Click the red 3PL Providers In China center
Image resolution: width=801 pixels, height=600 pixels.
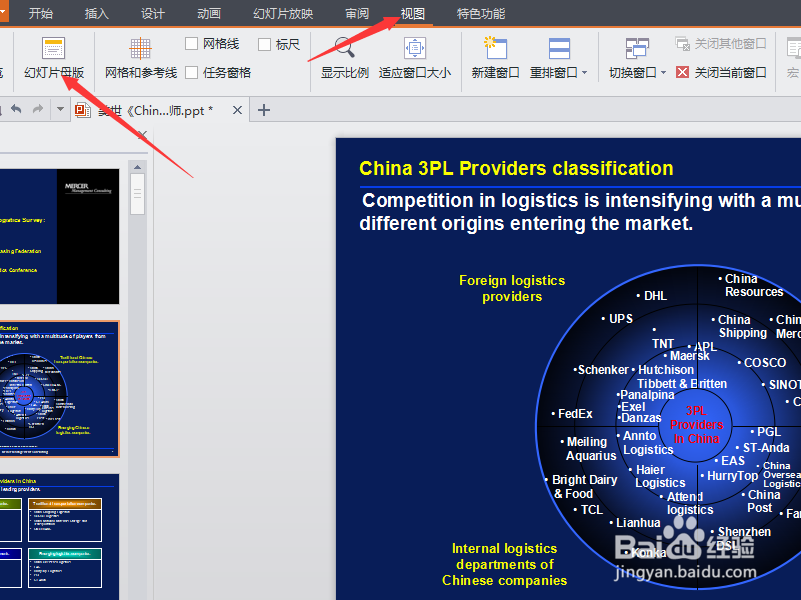point(696,424)
